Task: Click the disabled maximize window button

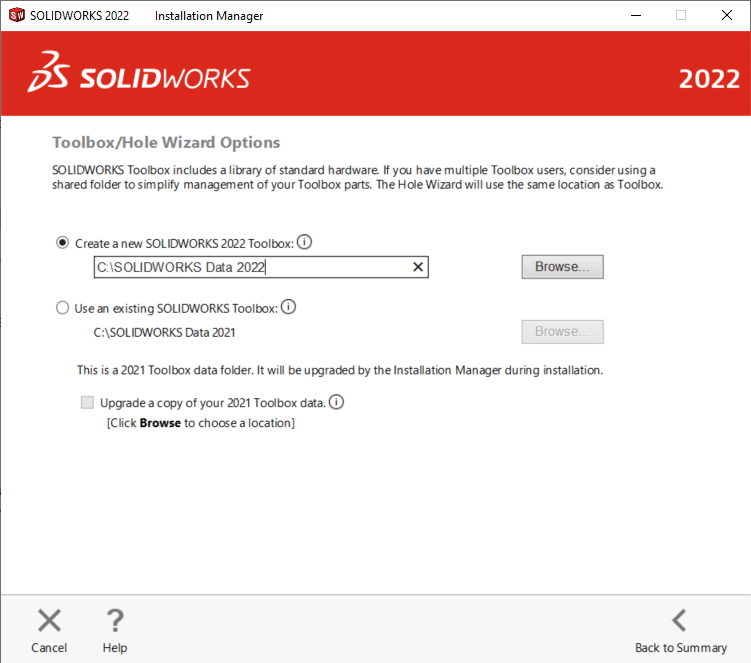Action: click(x=681, y=15)
